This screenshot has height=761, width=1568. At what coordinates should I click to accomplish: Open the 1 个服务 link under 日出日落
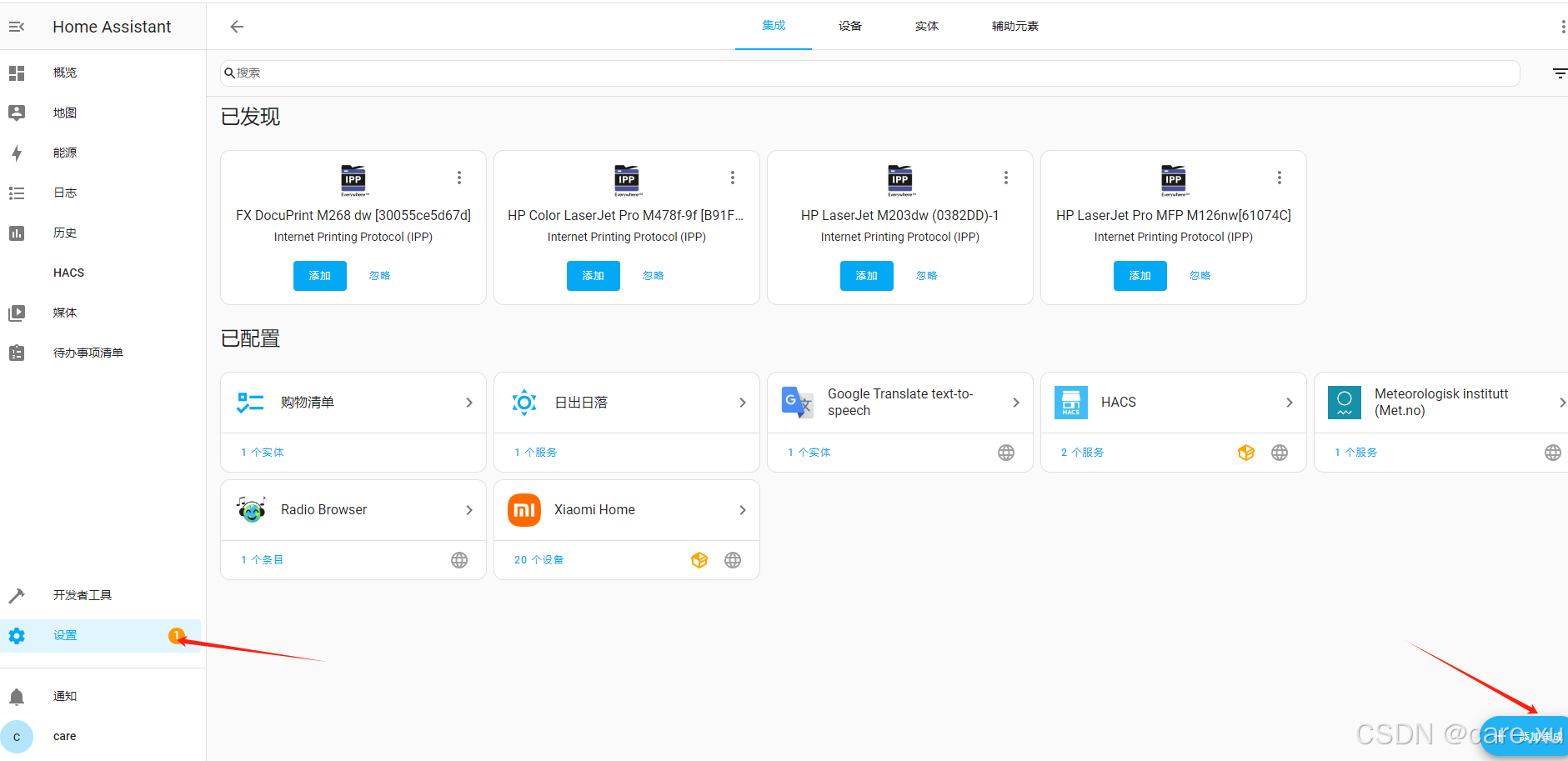pyautogui.click(x=536, y=453)
